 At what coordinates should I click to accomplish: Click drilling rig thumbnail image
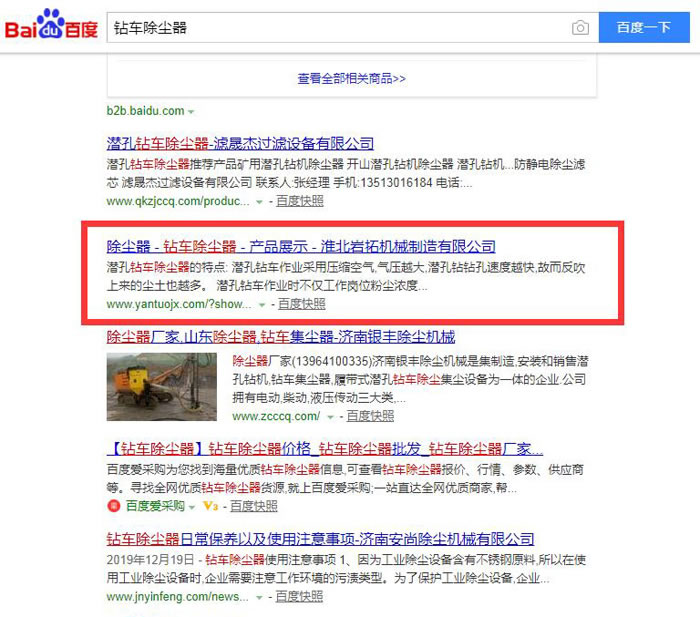click(x=162, y=387)
